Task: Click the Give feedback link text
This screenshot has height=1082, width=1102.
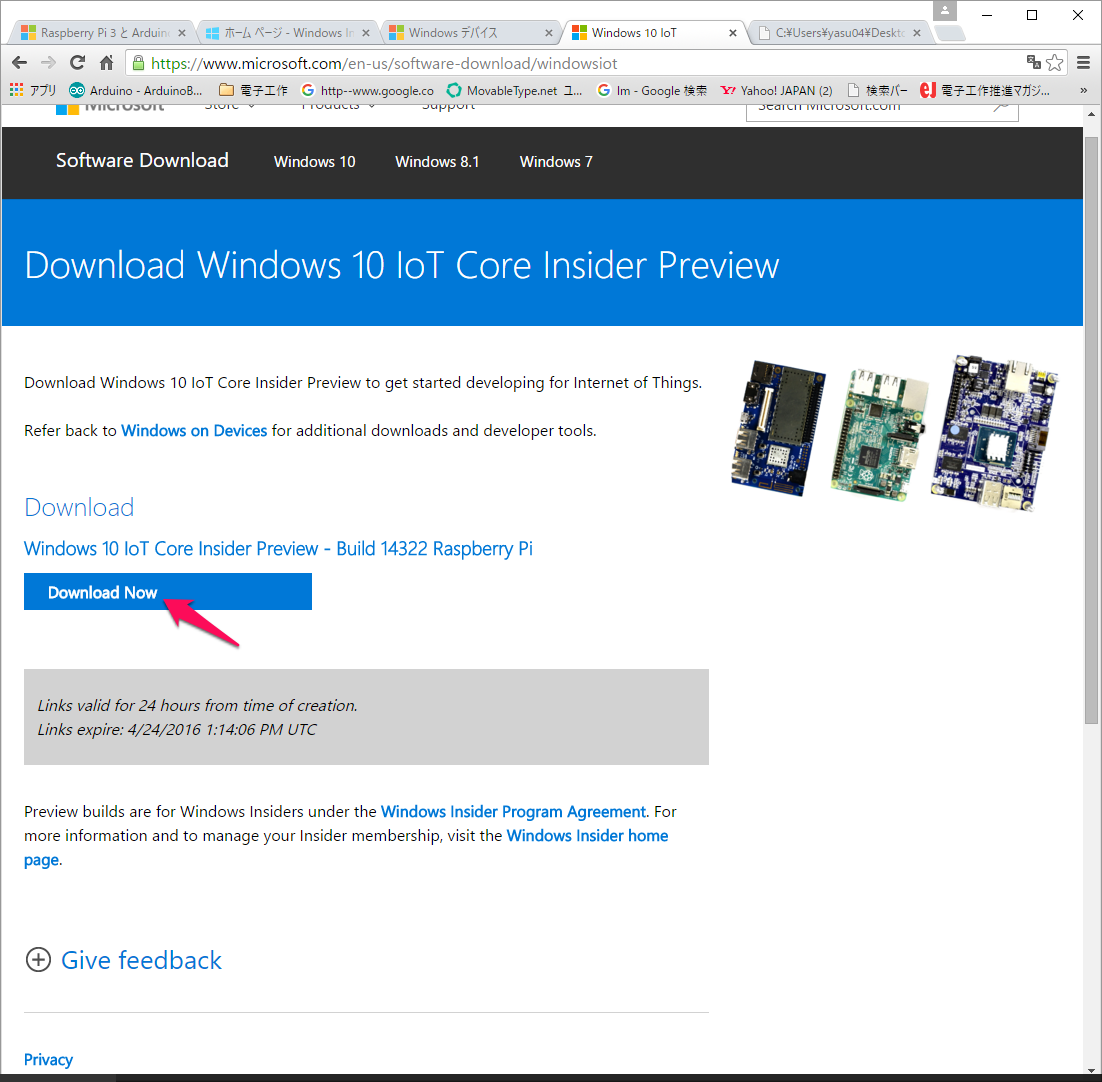Action: point(141,960)
